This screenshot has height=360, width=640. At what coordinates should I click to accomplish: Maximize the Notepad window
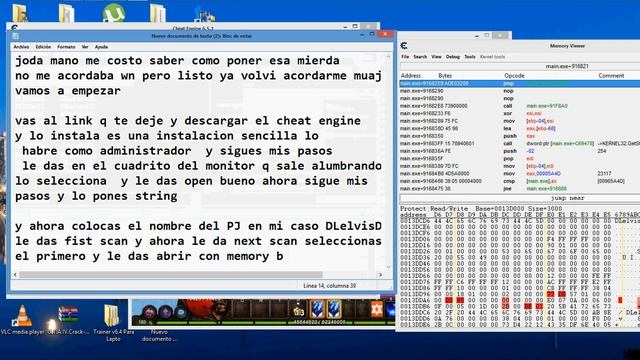coord(372,34)
